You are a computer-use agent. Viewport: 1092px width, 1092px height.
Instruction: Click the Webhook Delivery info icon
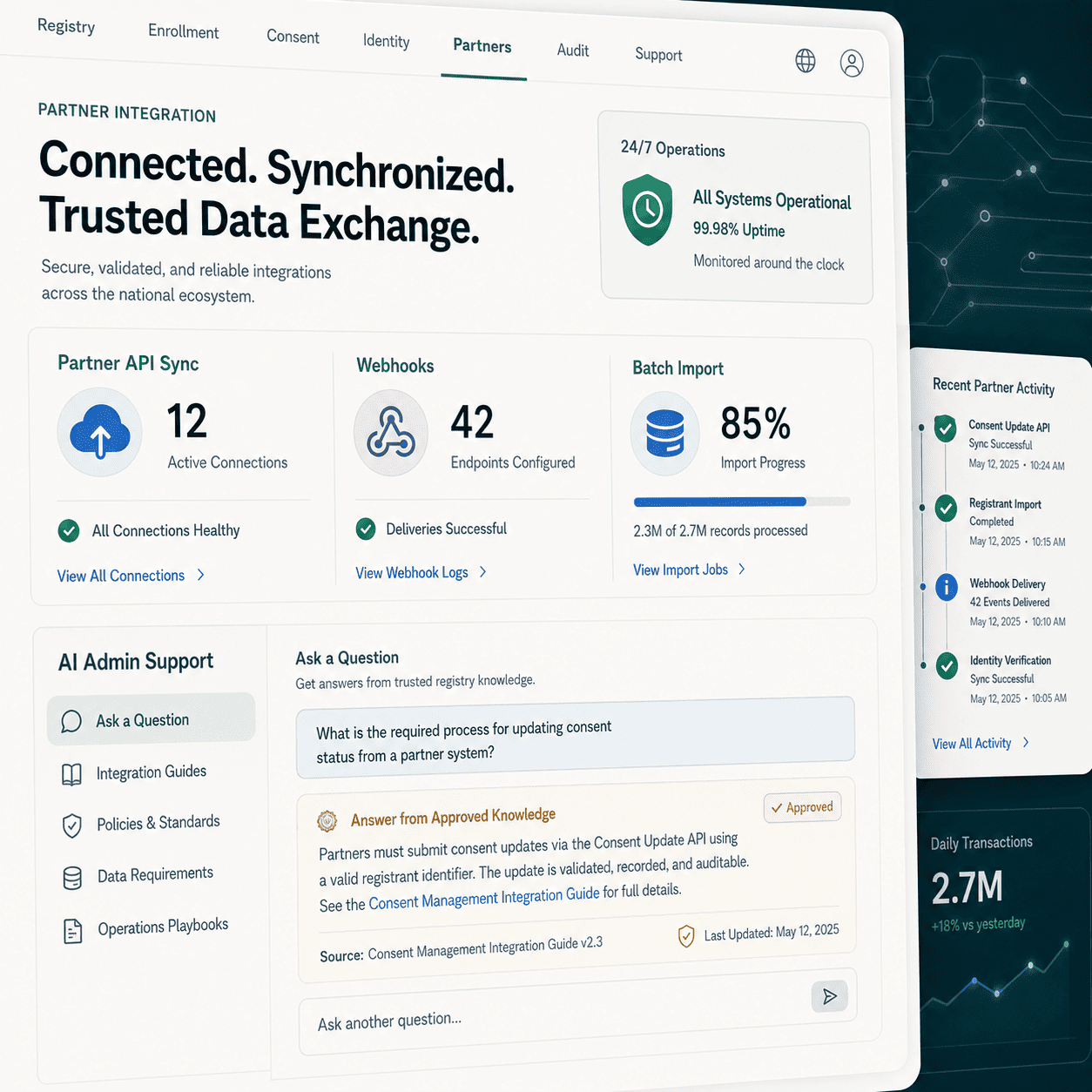point(947,587)
